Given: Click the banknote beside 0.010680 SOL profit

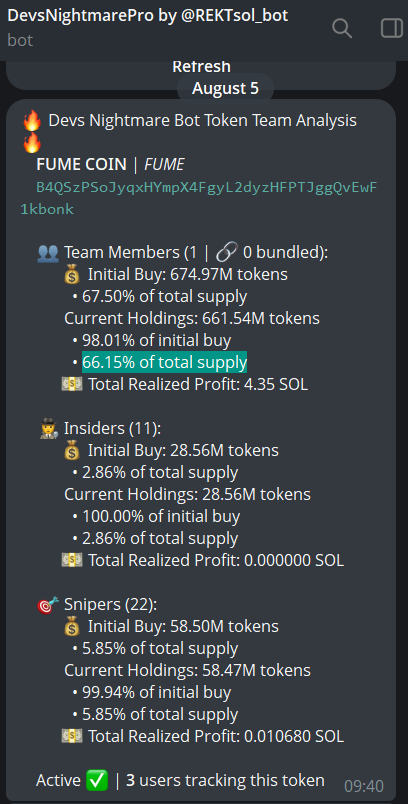Looking at the screenshot, I should 72,736.
